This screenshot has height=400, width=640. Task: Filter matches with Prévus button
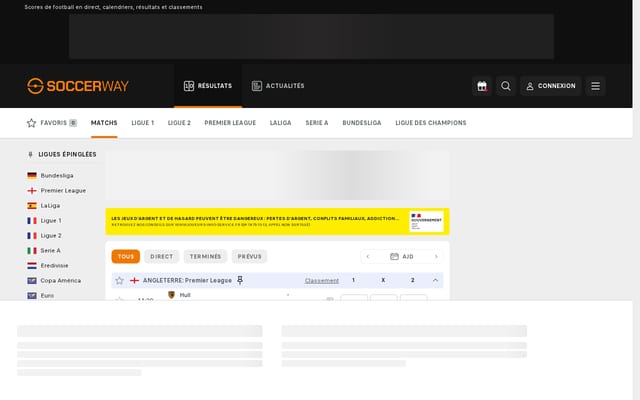coord(249,256)
